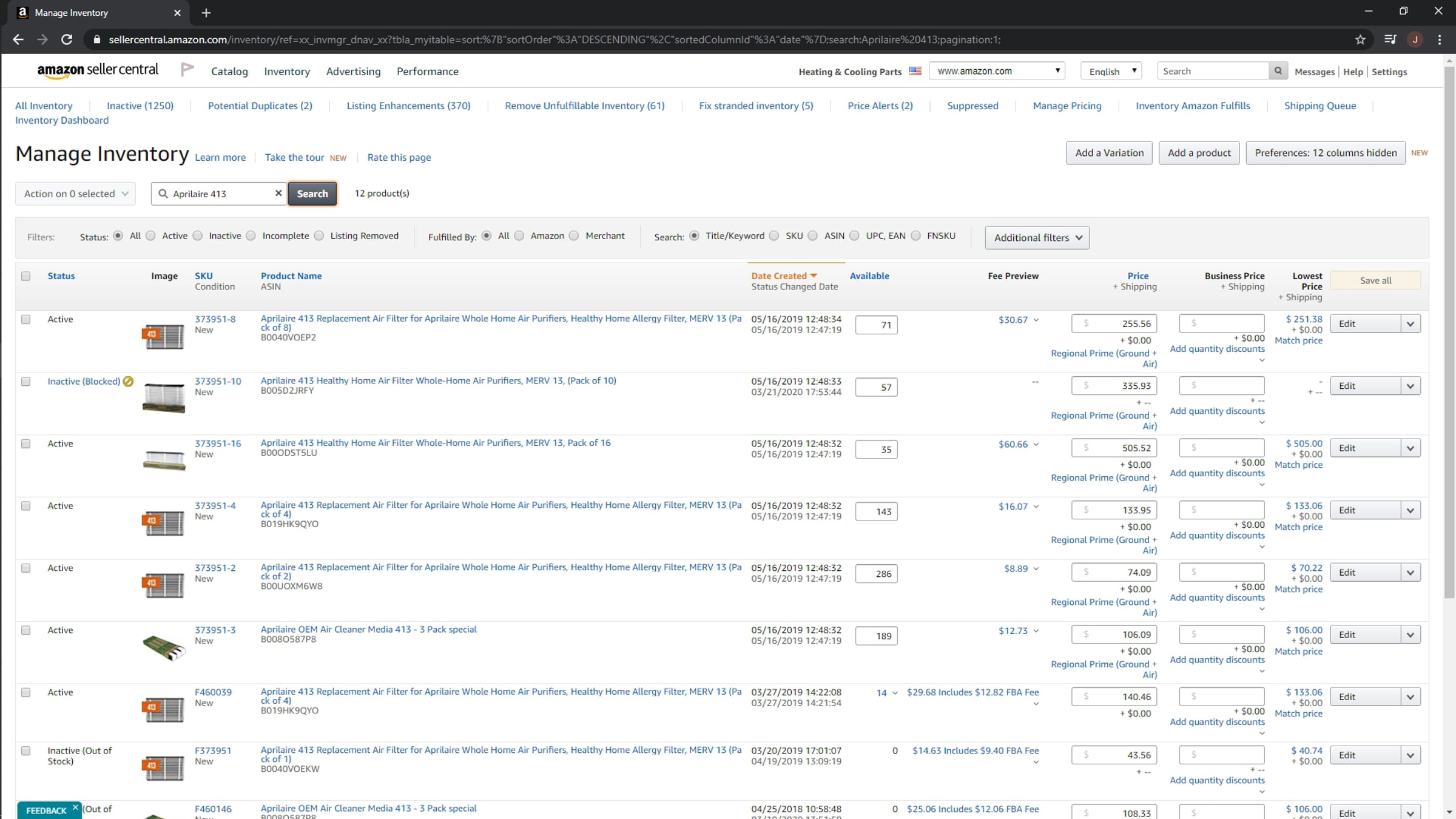This screenshot has height=819, width=1456.
Task: Open product thumbnail for SKU 373951-10
Action: tap(163, 398)
